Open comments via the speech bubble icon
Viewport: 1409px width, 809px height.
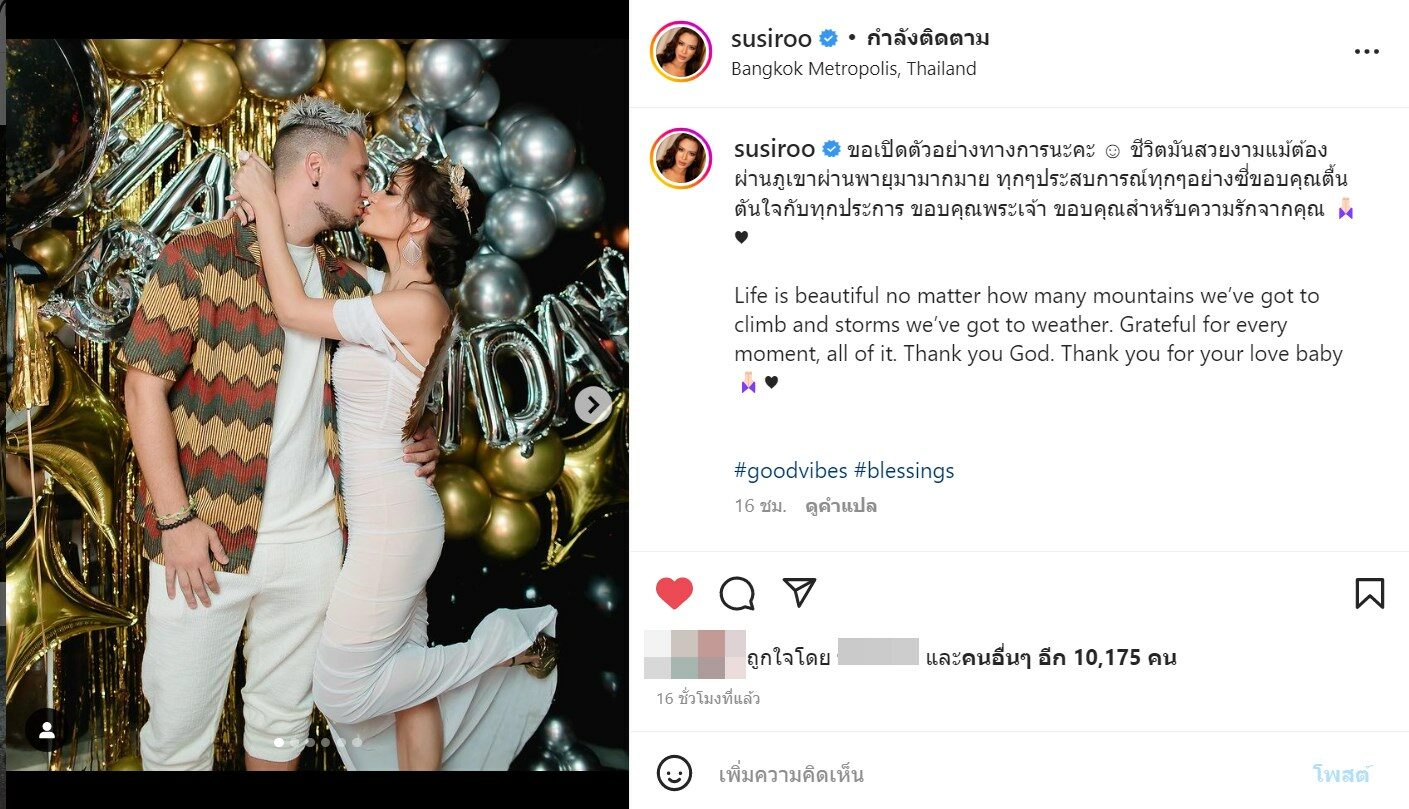[x=737, y=593]
